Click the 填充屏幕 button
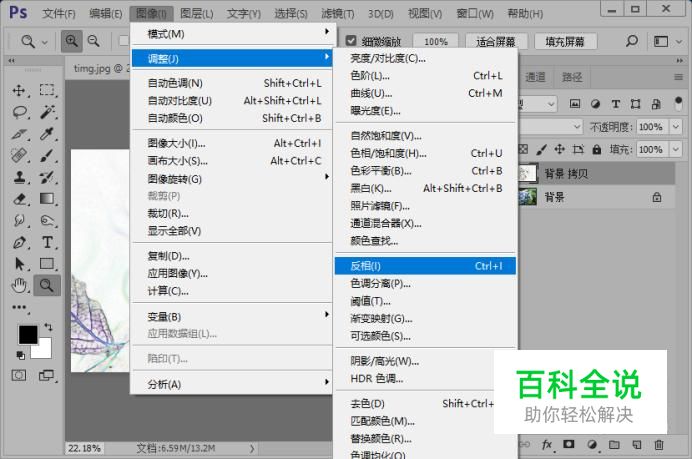This screenshot has width=692, height=459. pos(565,41)
